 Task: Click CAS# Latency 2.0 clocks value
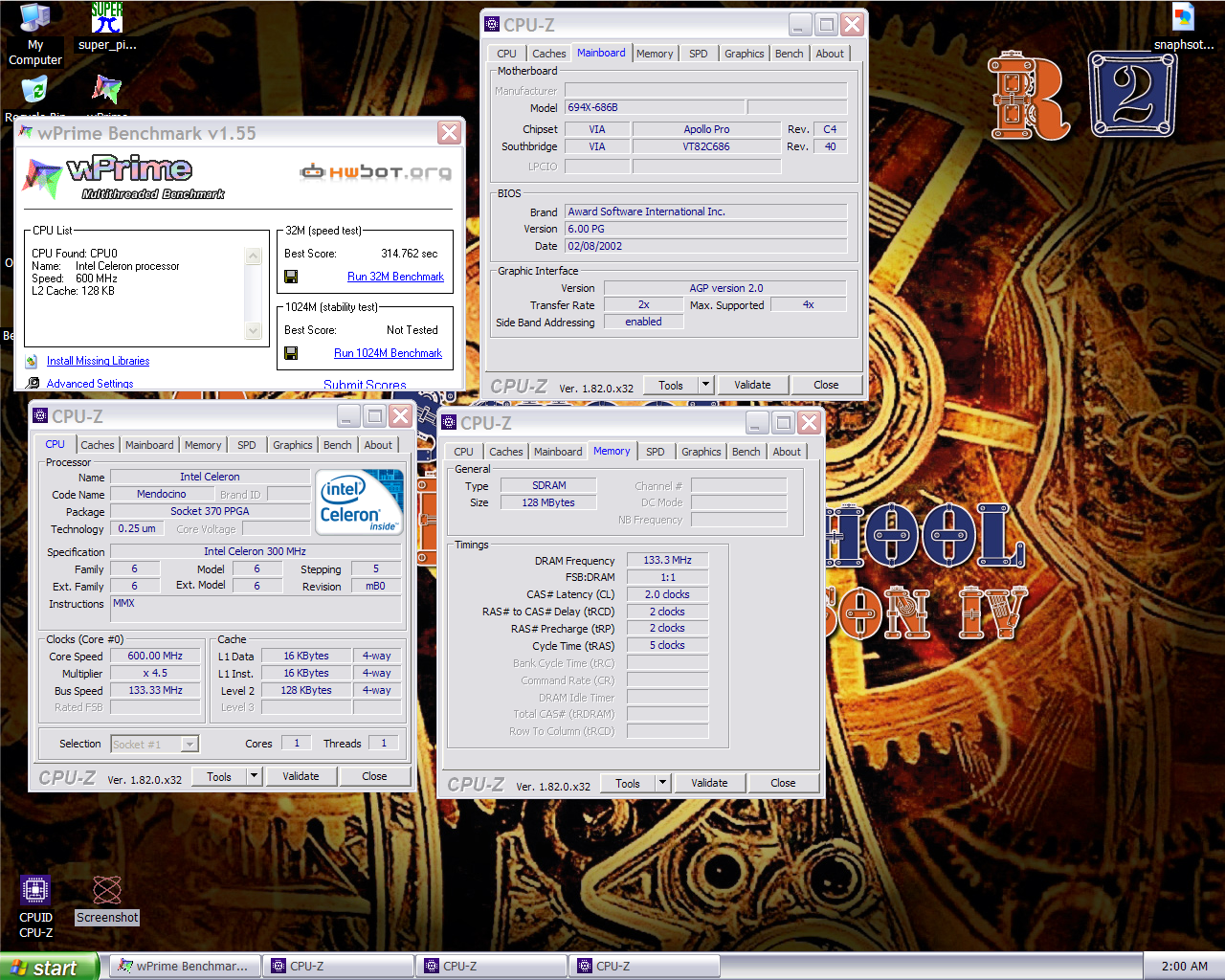tap(667, 594)
